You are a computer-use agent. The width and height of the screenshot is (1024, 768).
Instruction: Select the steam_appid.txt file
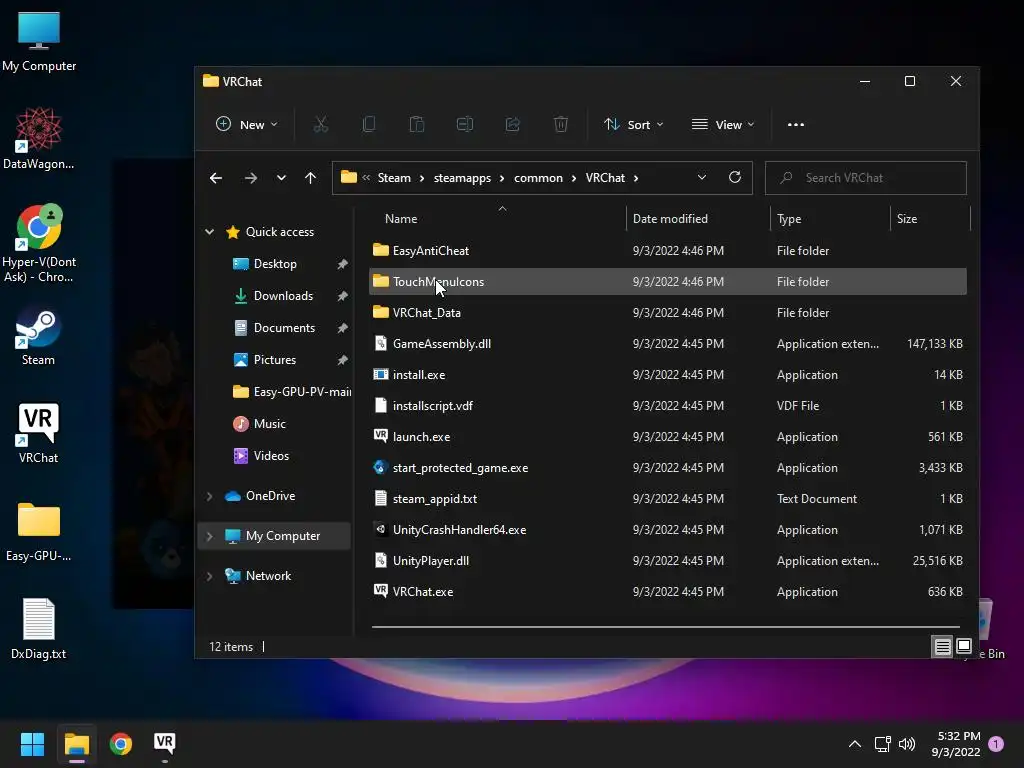(x=667, y=499)
